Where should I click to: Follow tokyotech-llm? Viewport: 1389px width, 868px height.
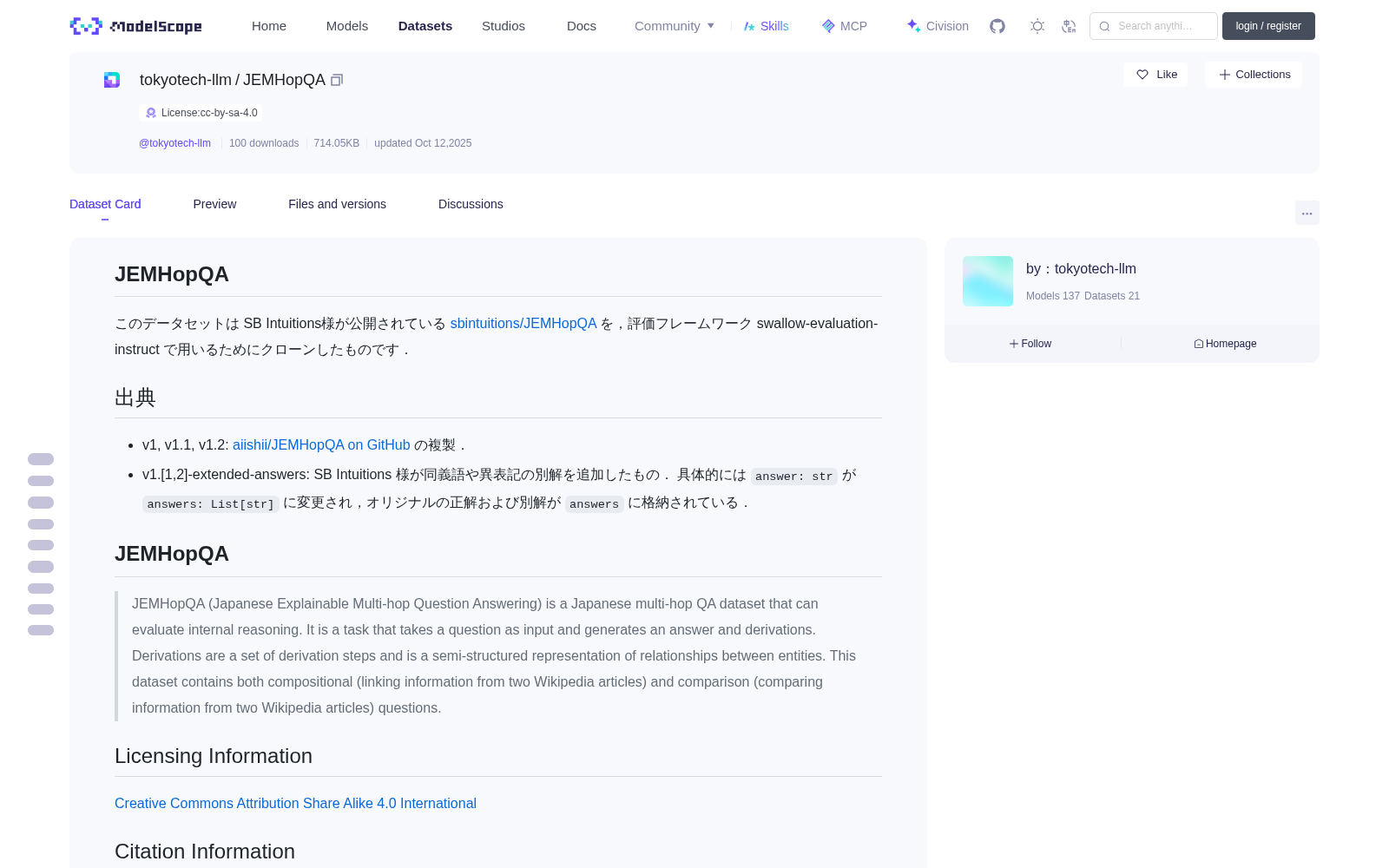(1030, 344)
